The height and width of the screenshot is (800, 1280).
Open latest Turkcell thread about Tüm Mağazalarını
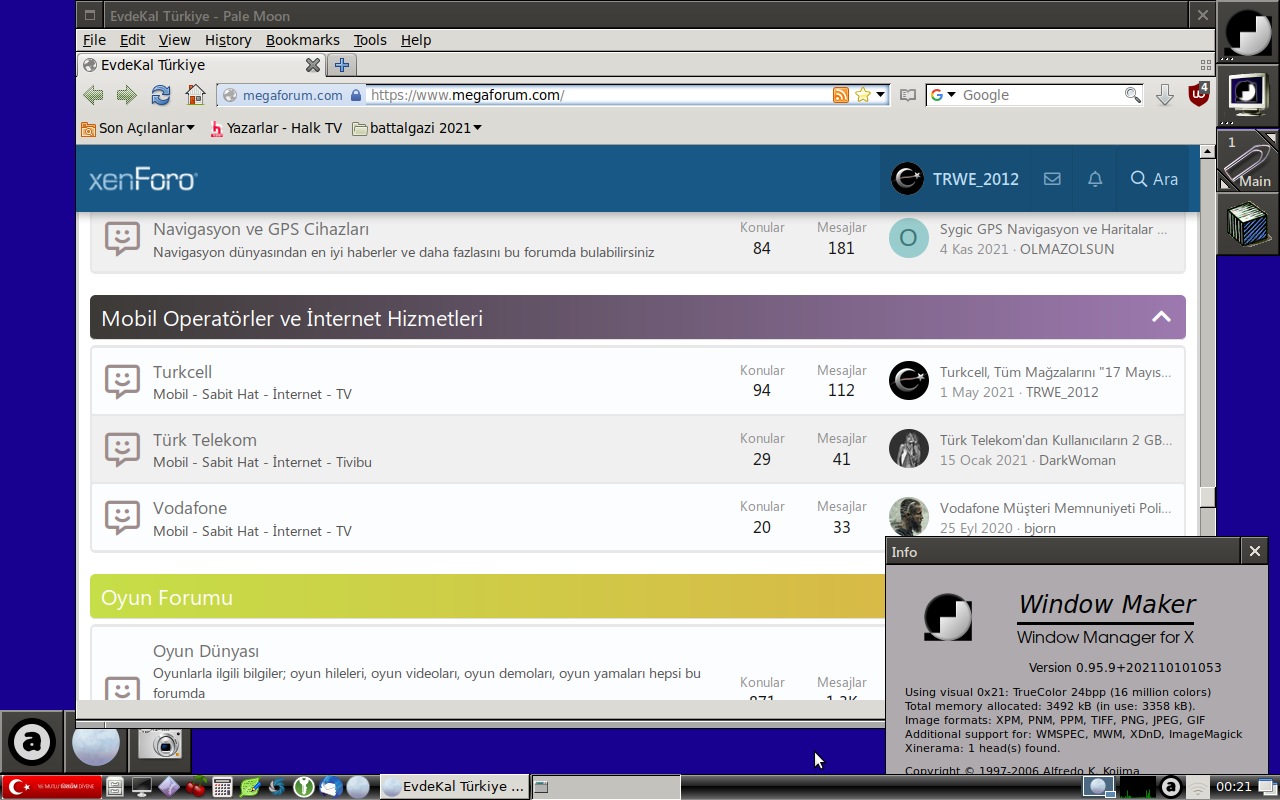pos(1055,372)
